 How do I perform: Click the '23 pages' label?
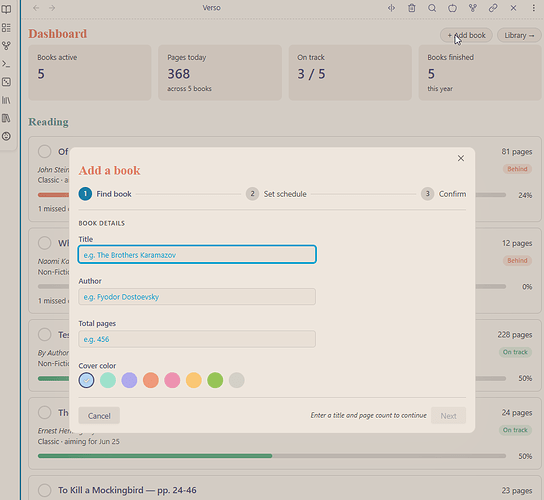click(517, 491)
